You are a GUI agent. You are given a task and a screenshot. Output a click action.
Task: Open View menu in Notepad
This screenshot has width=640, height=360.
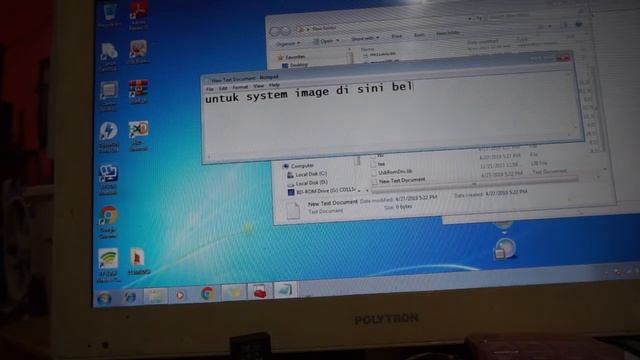258,86
